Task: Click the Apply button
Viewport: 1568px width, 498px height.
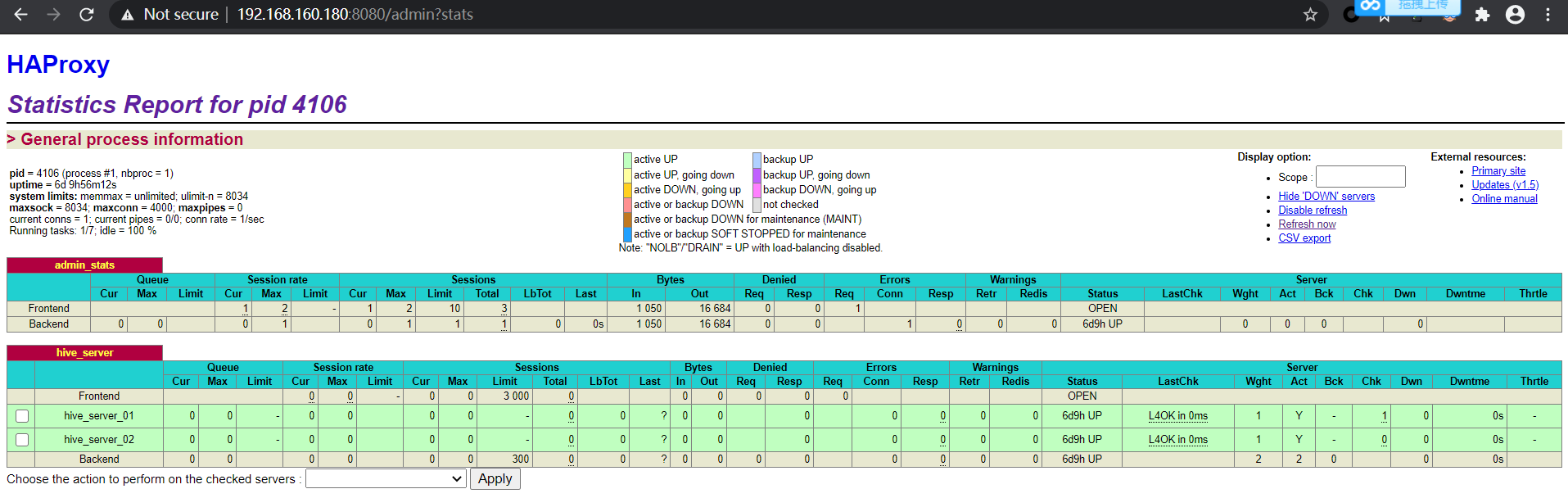Action: [495, 479]
